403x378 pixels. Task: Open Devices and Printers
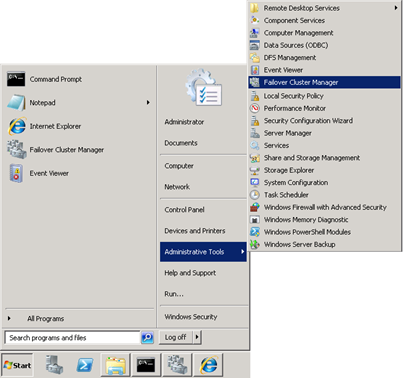click(x=195, y=231)
